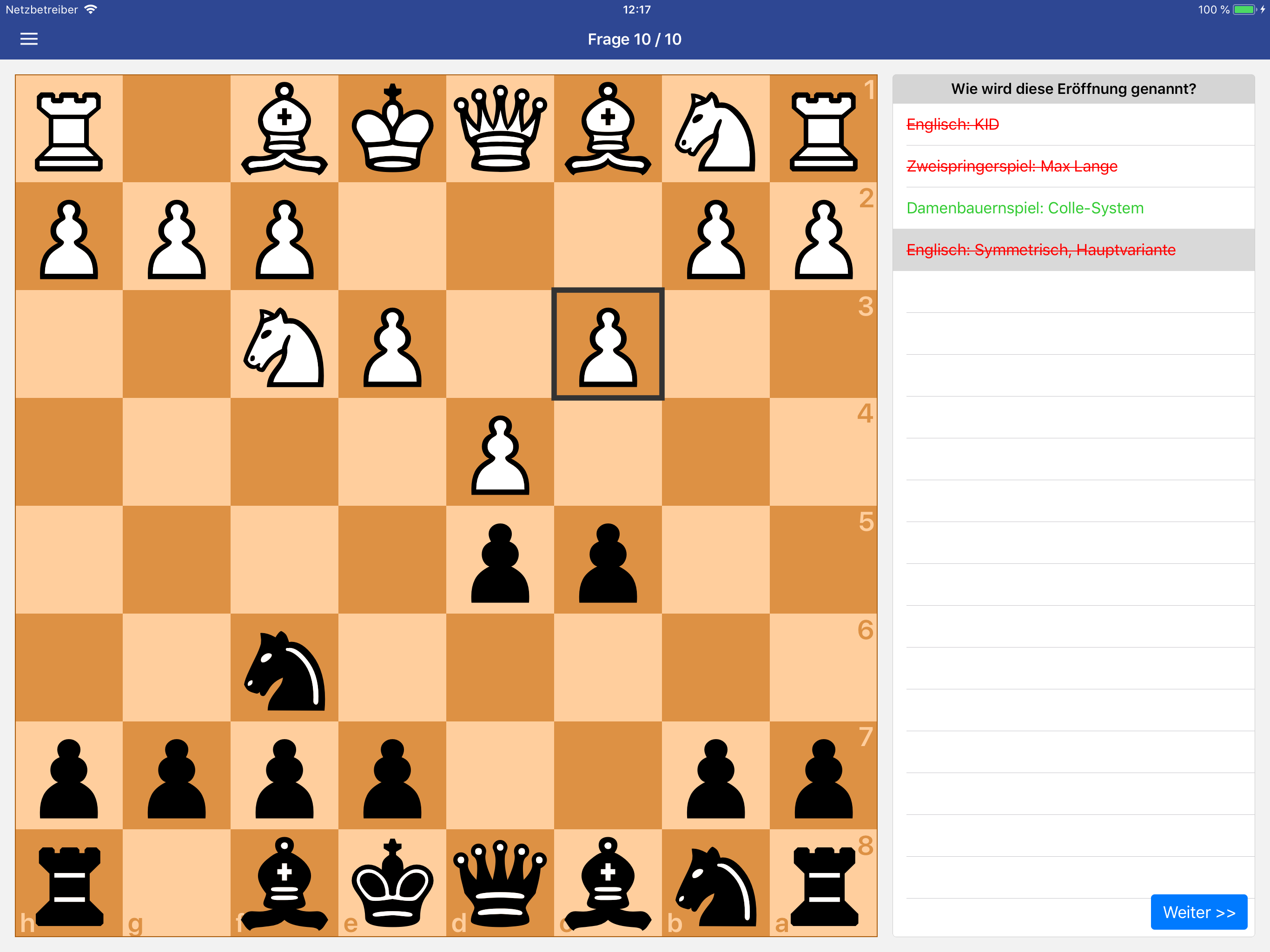Image resolution: width=1270 pixels, height=952 pixels.
Task: Click the white knight on b1
Action: click(x=715, y=129)
